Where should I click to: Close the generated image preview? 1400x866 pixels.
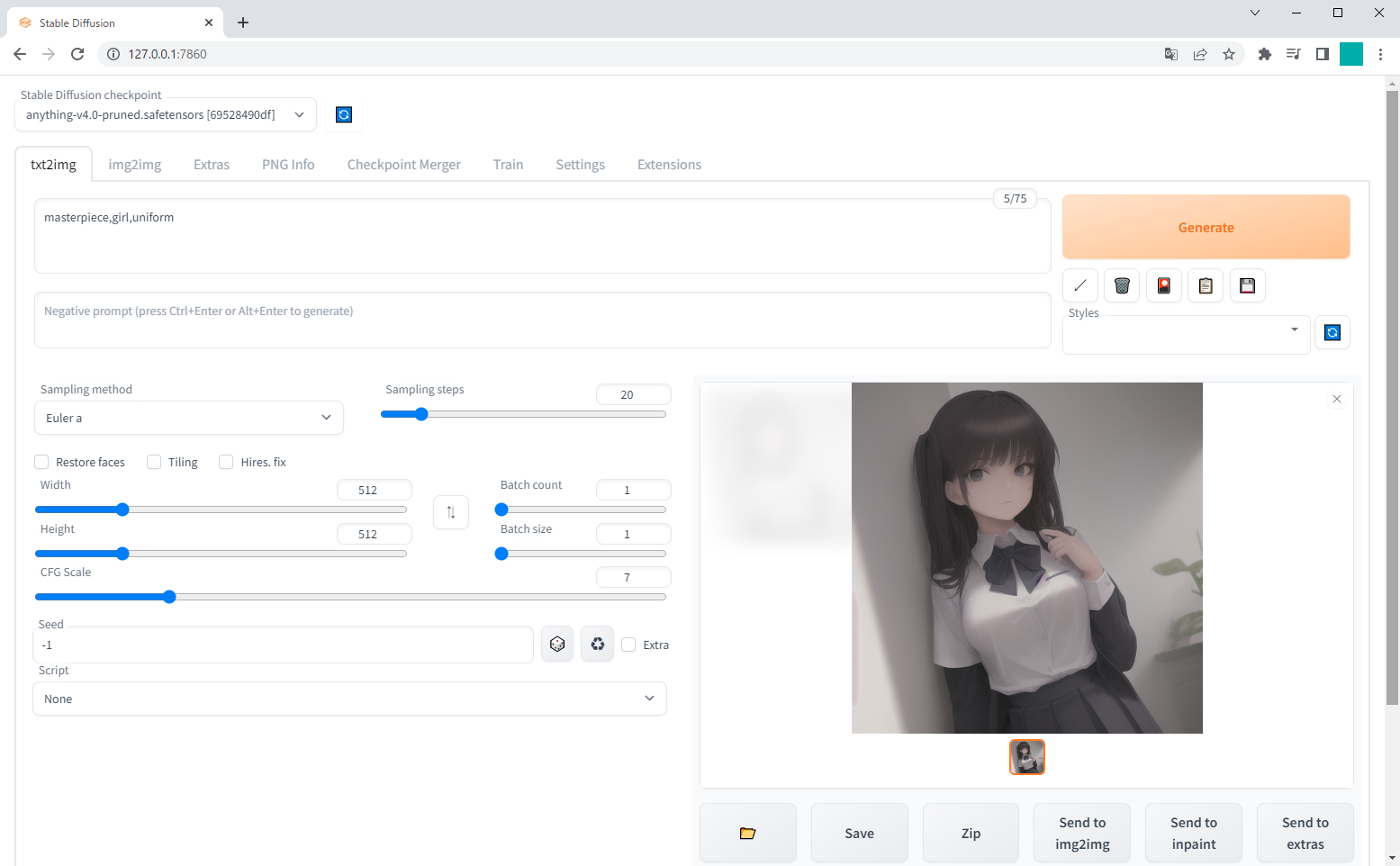click(x=1336, y=399)
